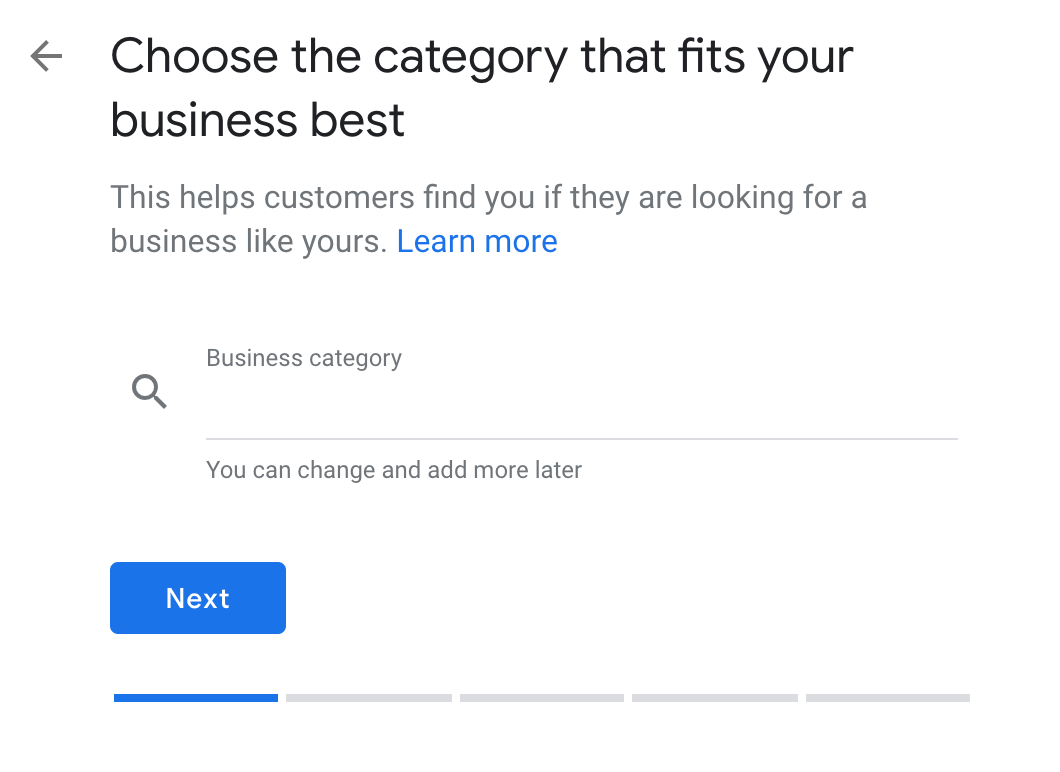Viewport: 1060px width, 772px height.
Task: Select the second gray progress bar segment
Action: [369, 698]
